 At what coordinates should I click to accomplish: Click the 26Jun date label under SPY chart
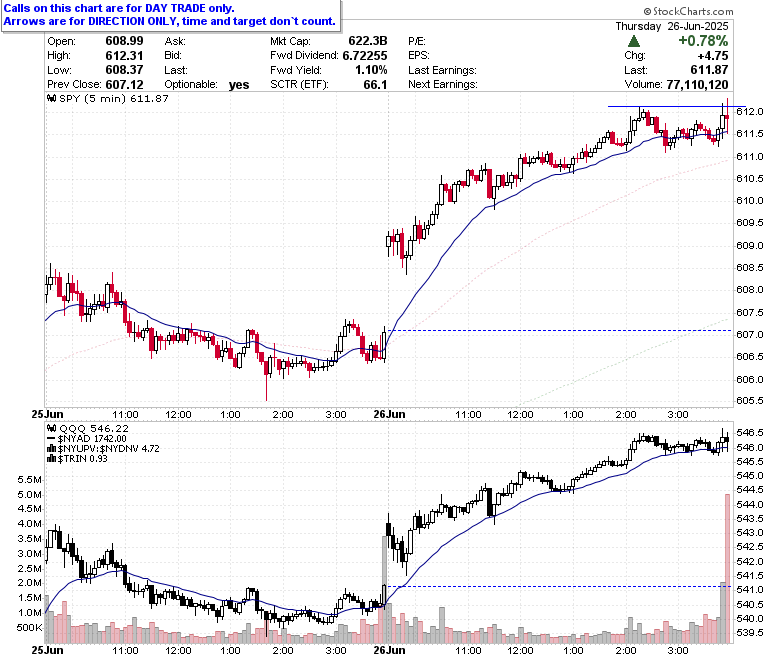(389, 414)
